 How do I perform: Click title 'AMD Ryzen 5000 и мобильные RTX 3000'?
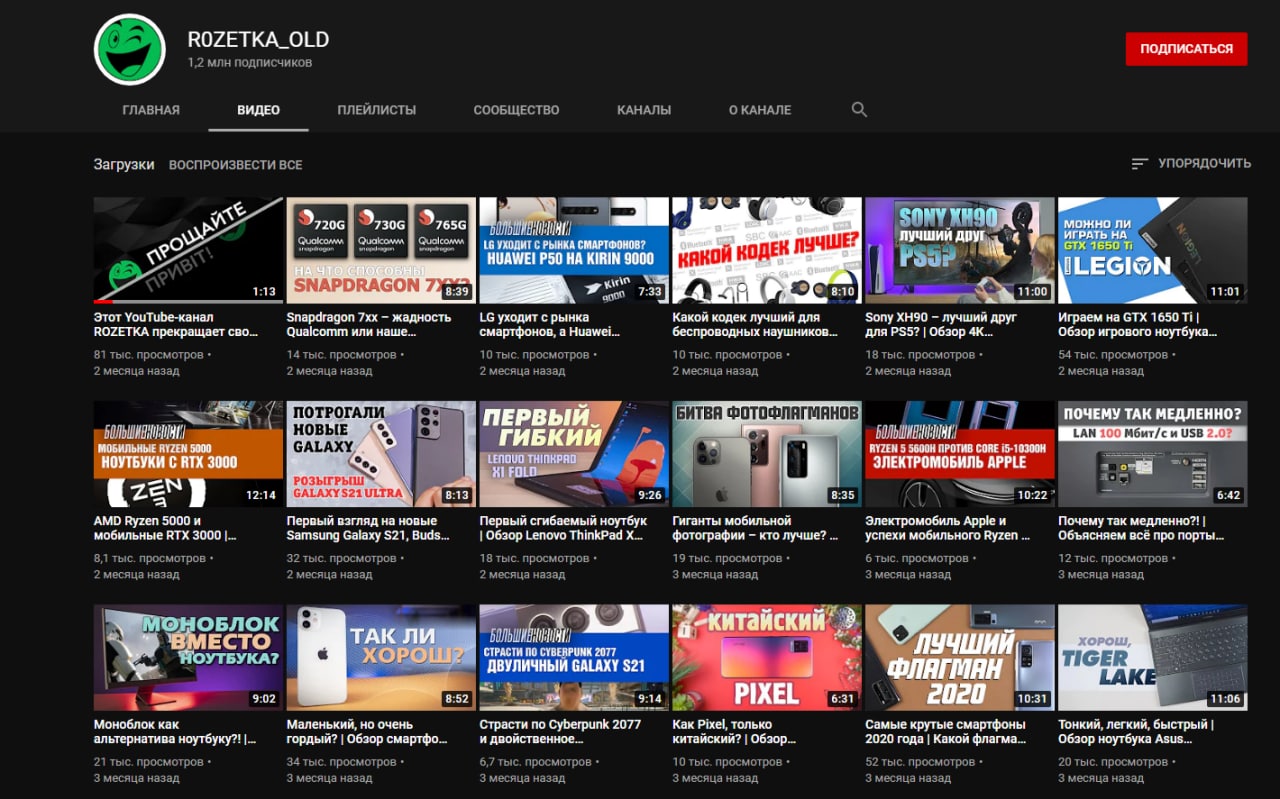165,528
